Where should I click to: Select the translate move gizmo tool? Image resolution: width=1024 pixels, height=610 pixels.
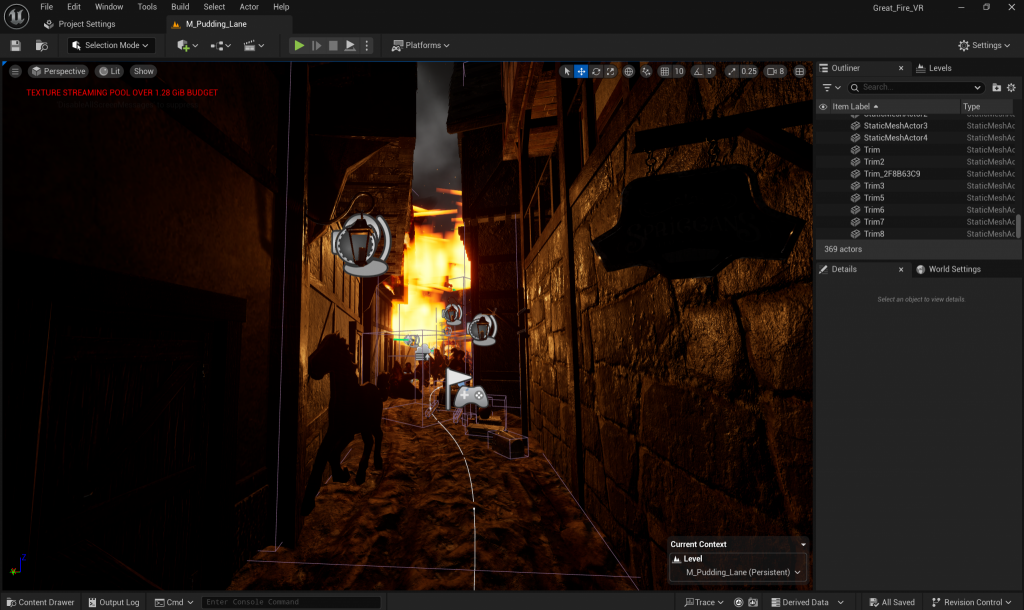click(581, 71)
